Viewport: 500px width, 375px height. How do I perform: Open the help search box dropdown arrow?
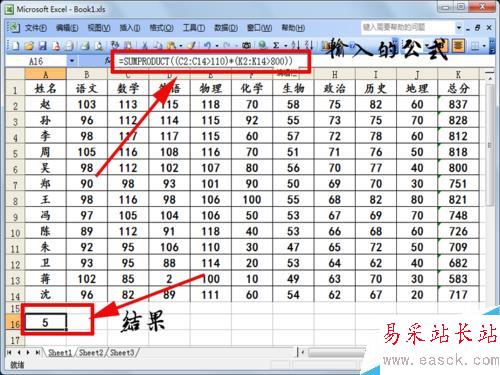click(459, 28)
